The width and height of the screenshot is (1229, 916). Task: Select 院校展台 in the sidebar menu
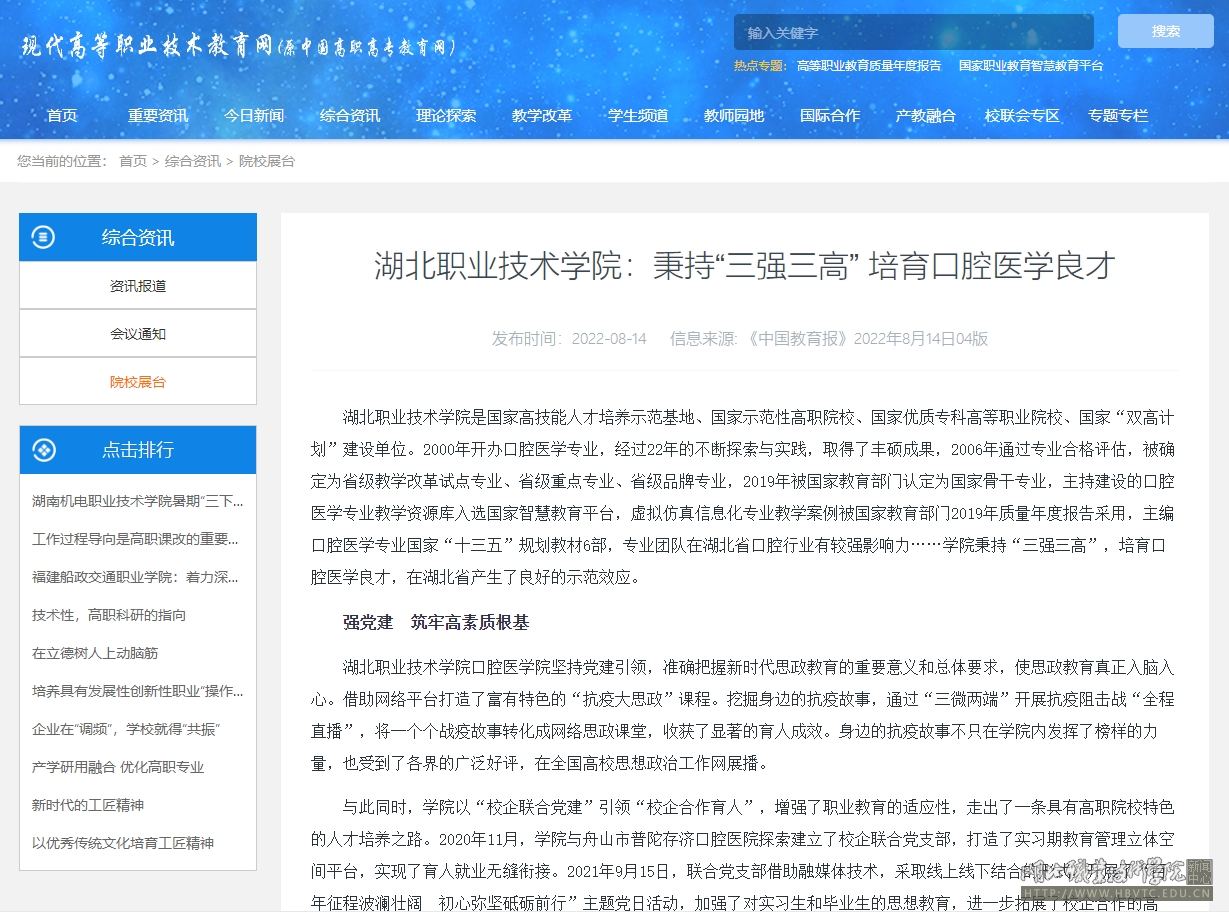[138, 382]
